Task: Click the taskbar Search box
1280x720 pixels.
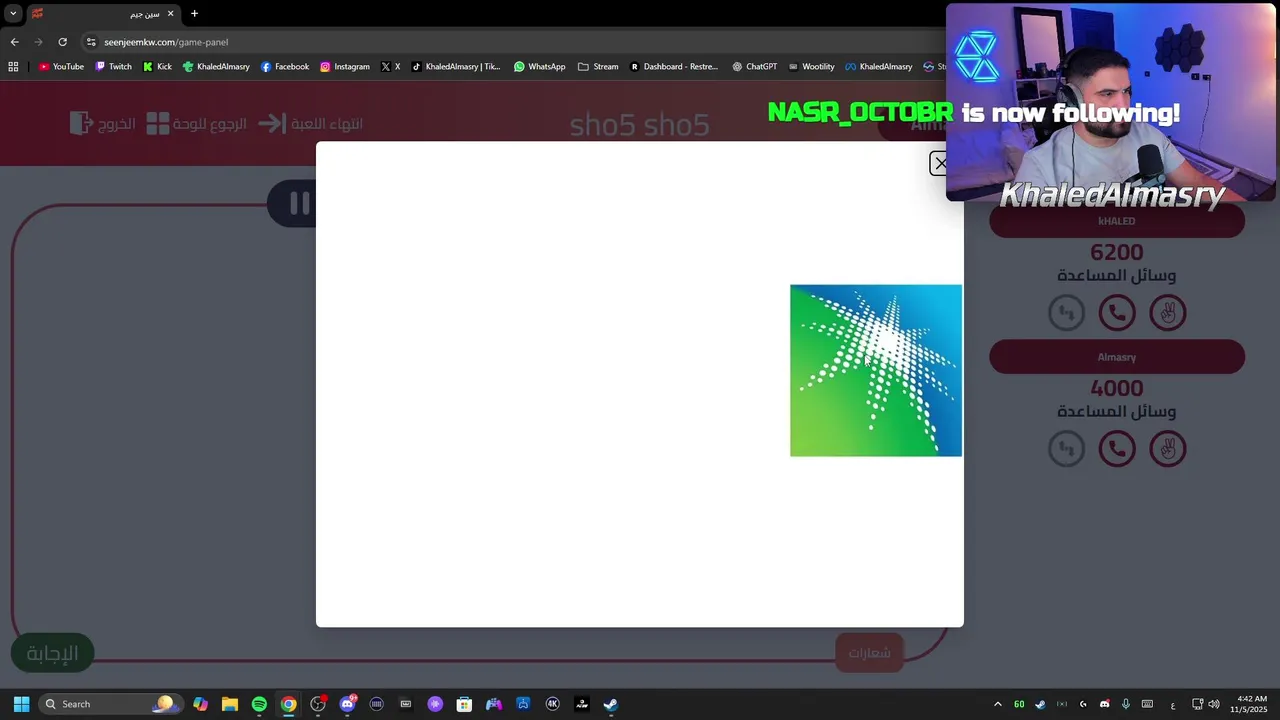Action: (x=111, y=704)
